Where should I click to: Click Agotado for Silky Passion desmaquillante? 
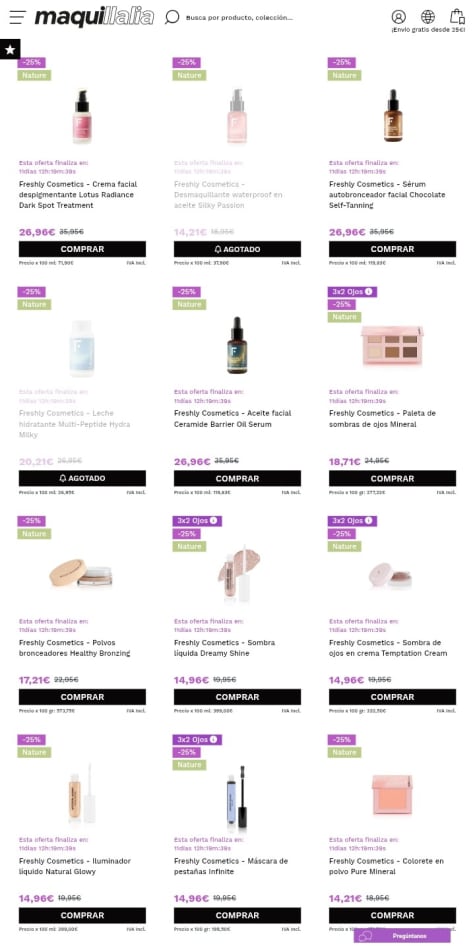(237, 249)
